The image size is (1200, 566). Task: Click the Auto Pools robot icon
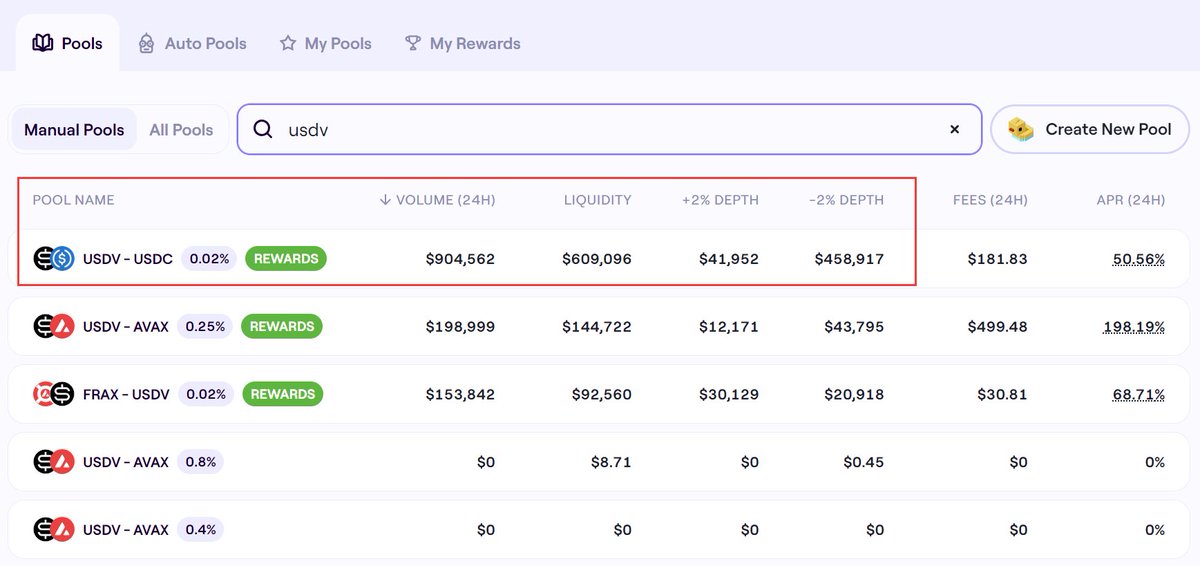[x=147, y=43]
